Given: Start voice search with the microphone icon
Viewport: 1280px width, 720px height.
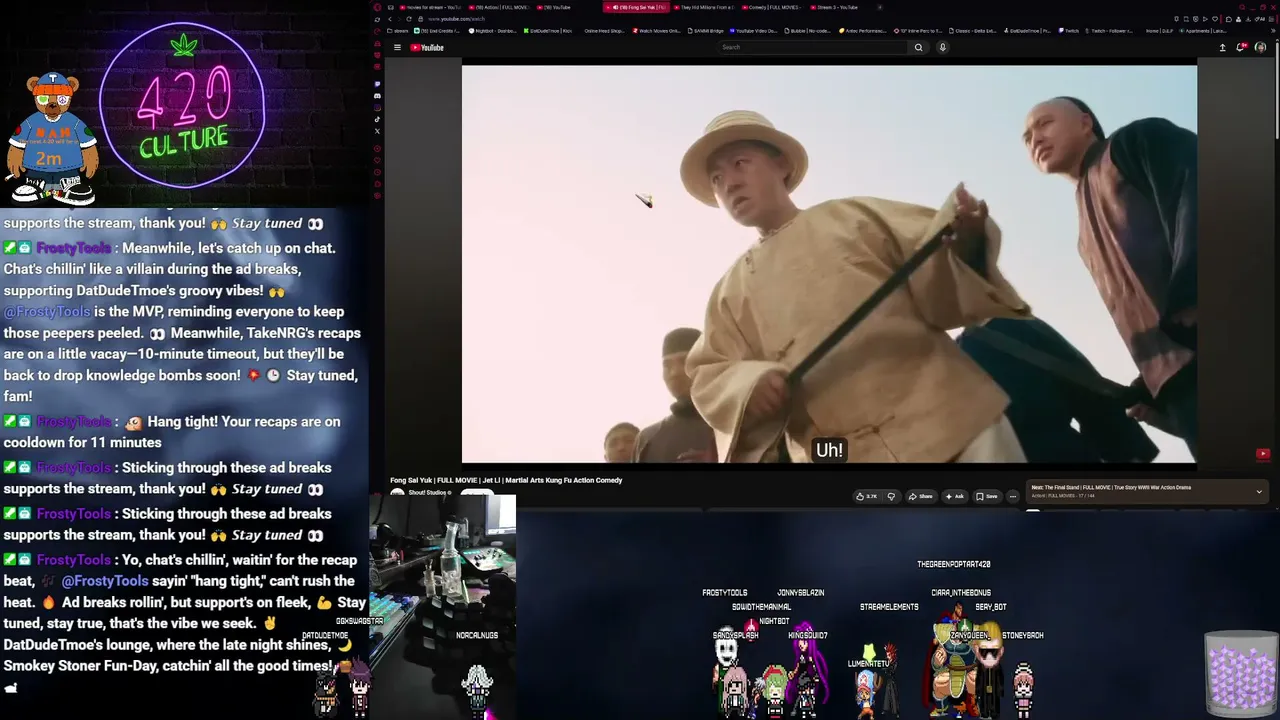Looking at the screenshot, I should (942, 47).
